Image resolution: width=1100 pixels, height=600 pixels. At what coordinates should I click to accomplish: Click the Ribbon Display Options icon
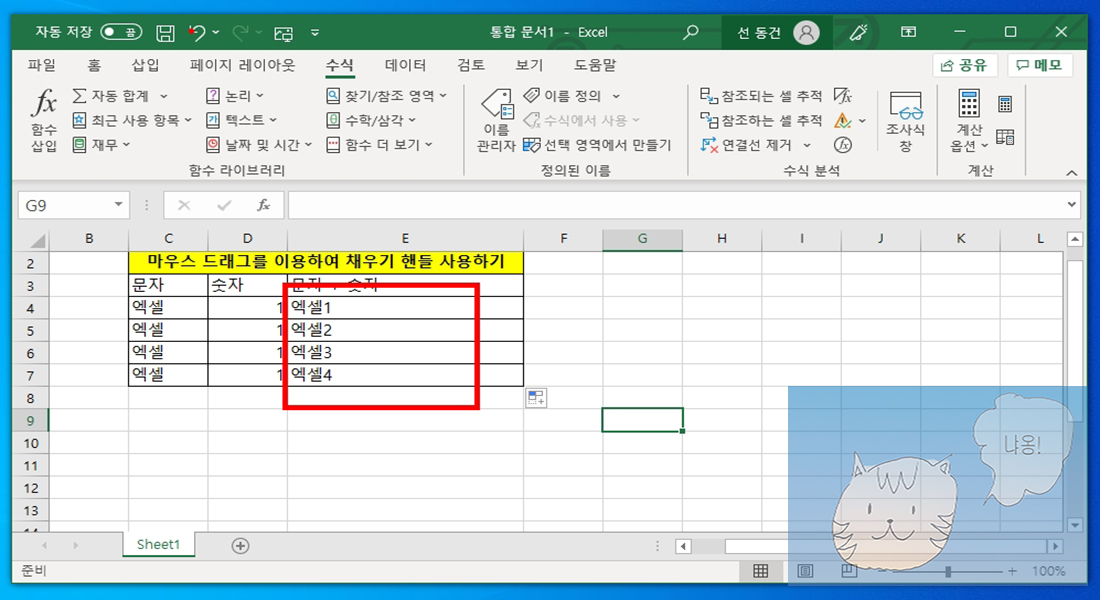[908, 32]
